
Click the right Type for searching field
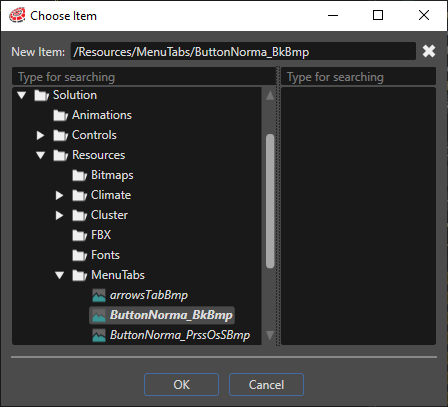coord(358,77)
